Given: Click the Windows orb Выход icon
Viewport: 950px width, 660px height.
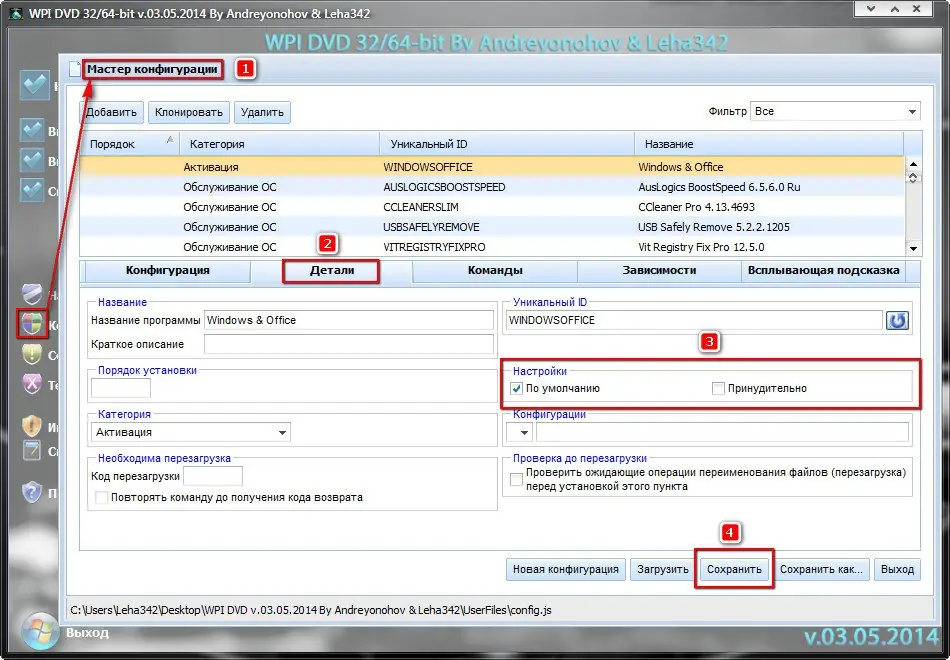Looking at the screenshot, I should tap(40, 632).
